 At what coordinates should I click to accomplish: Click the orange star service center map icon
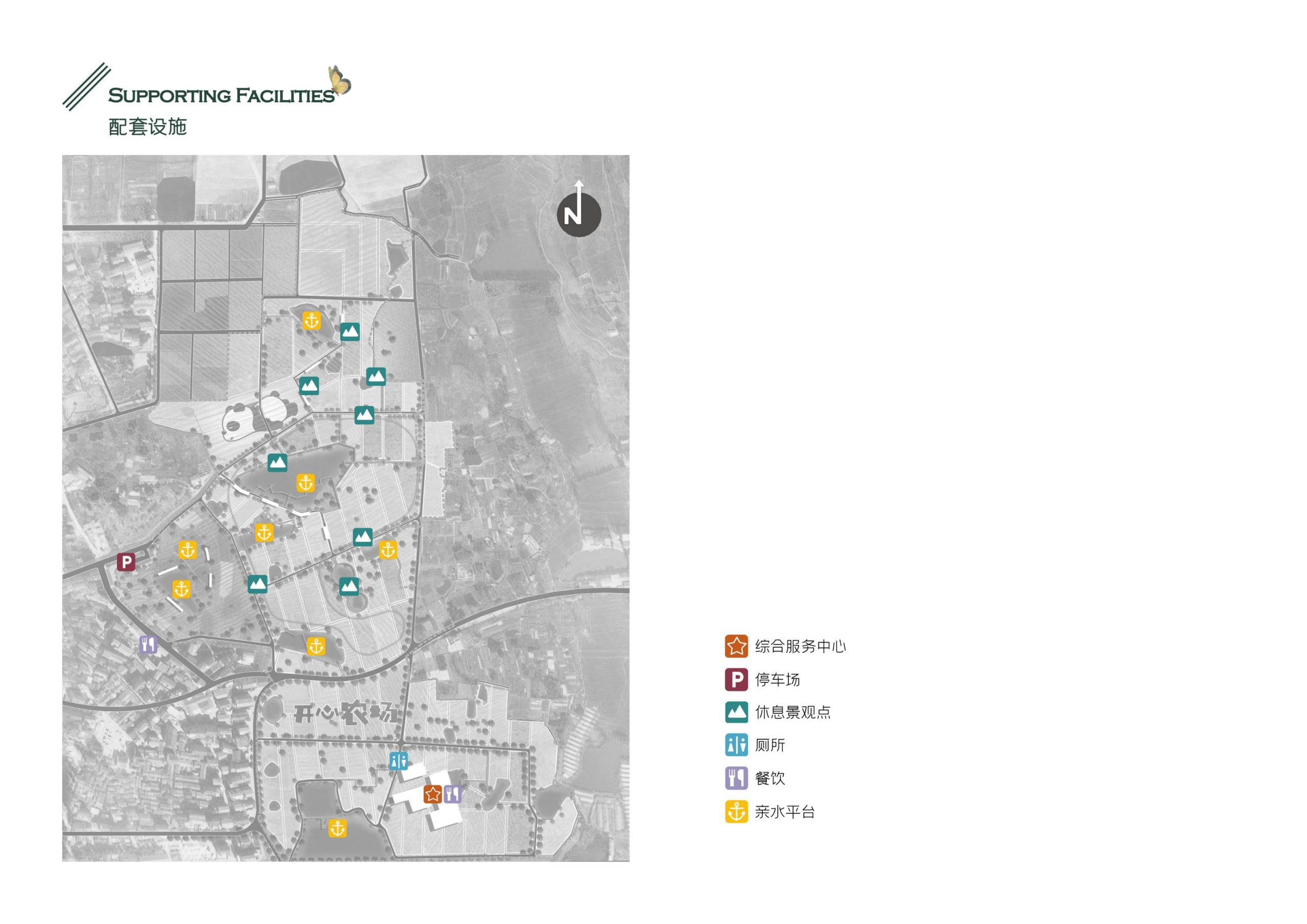[x=432, y=794]
